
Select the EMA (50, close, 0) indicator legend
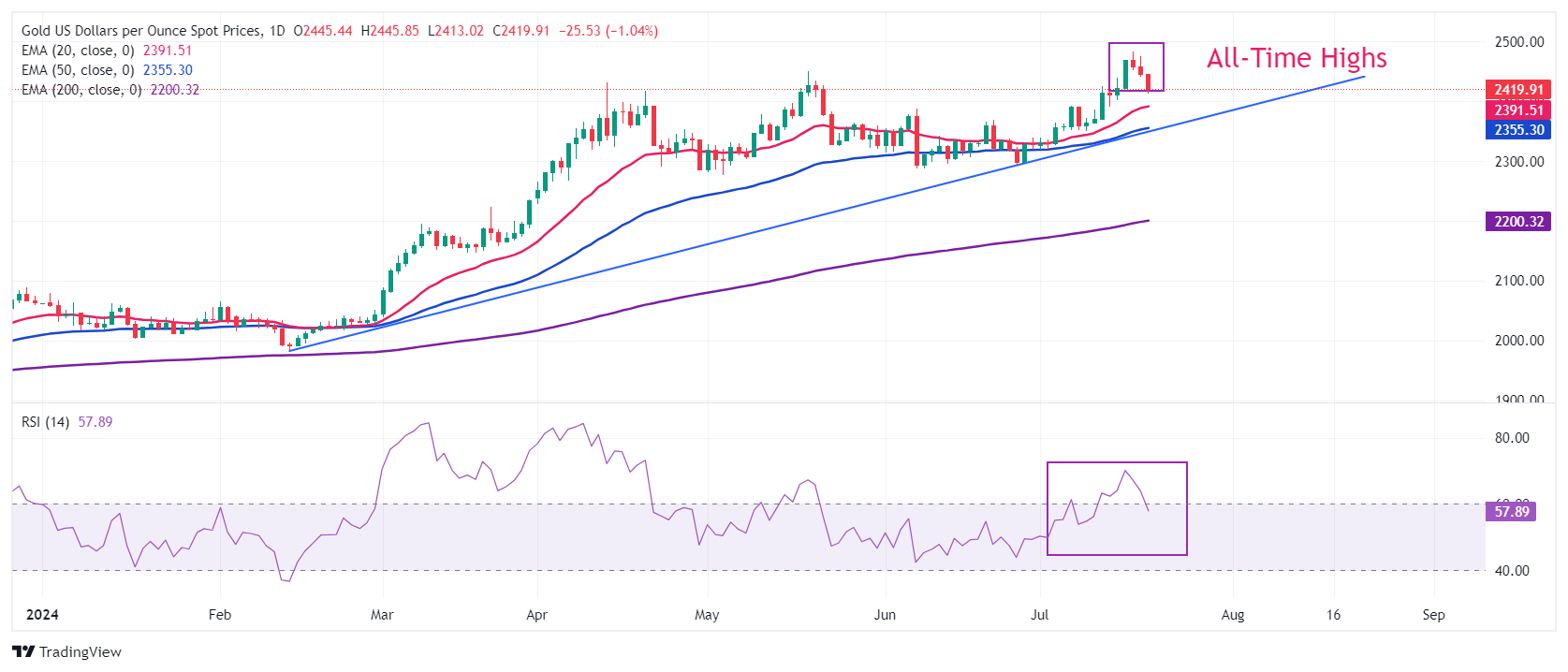coord(78,70)
